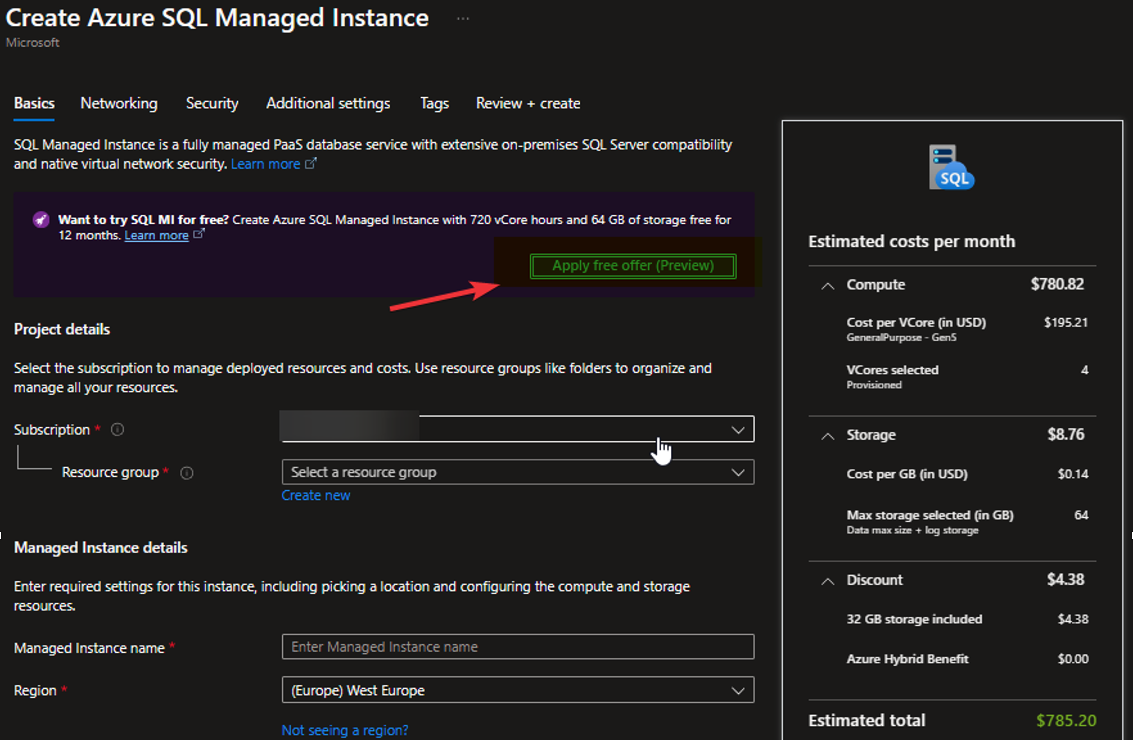Screen dimensions: 1133x740
Task: Click the rocket icon in free offer banner
Action: (41, 220)
